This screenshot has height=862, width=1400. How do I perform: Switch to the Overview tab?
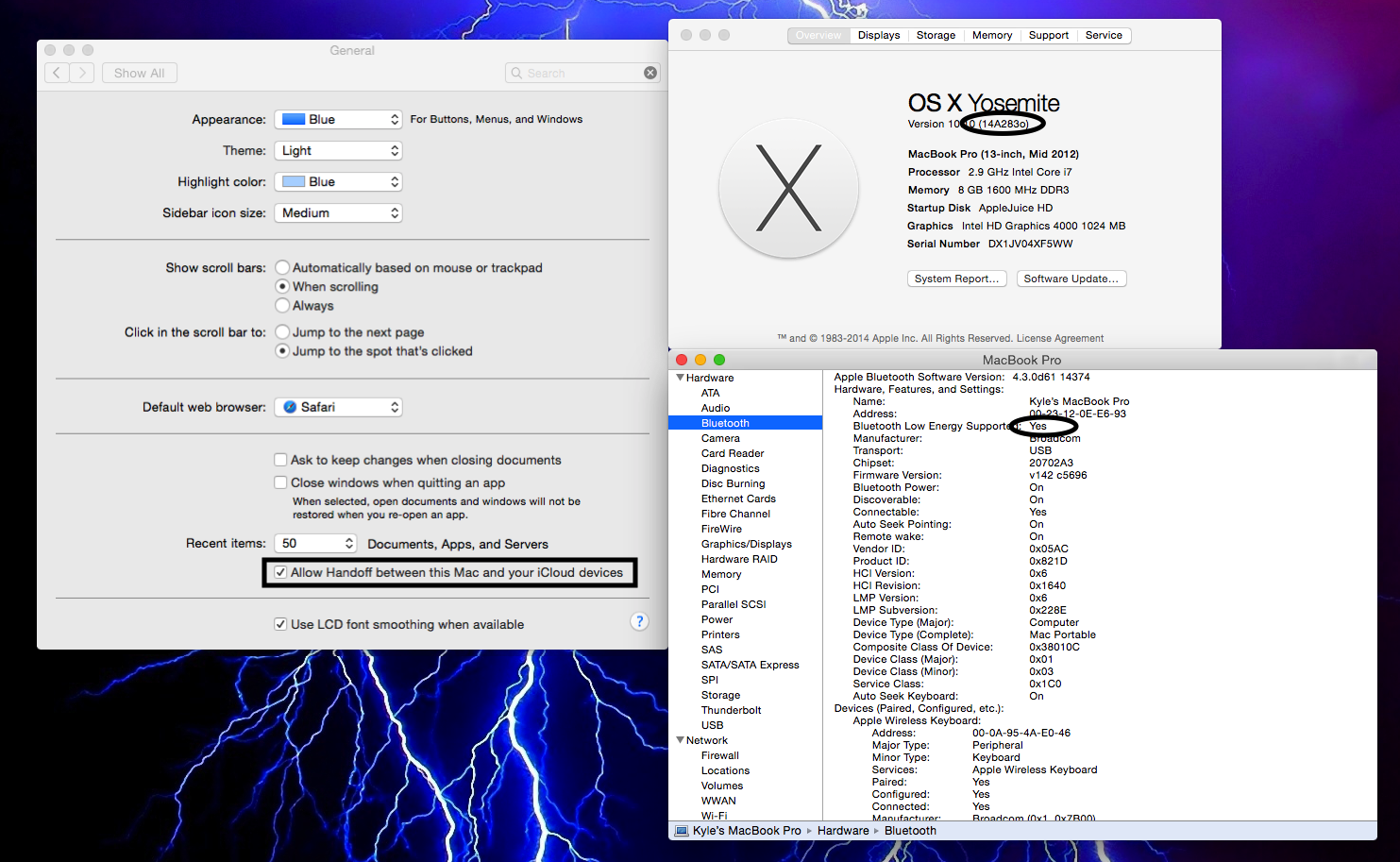[818, 35]
